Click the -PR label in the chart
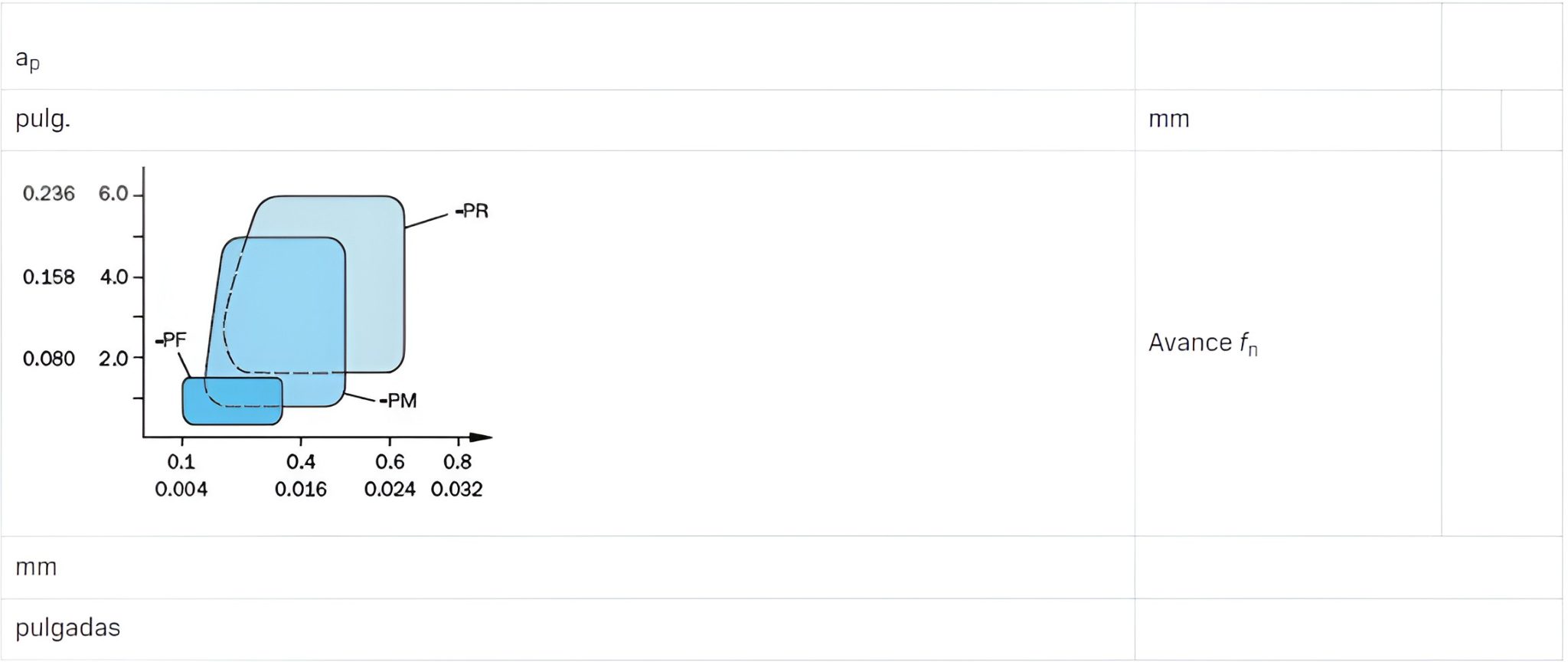The height and width of the screenshot is (662, 1568). (x=474, y=211)
